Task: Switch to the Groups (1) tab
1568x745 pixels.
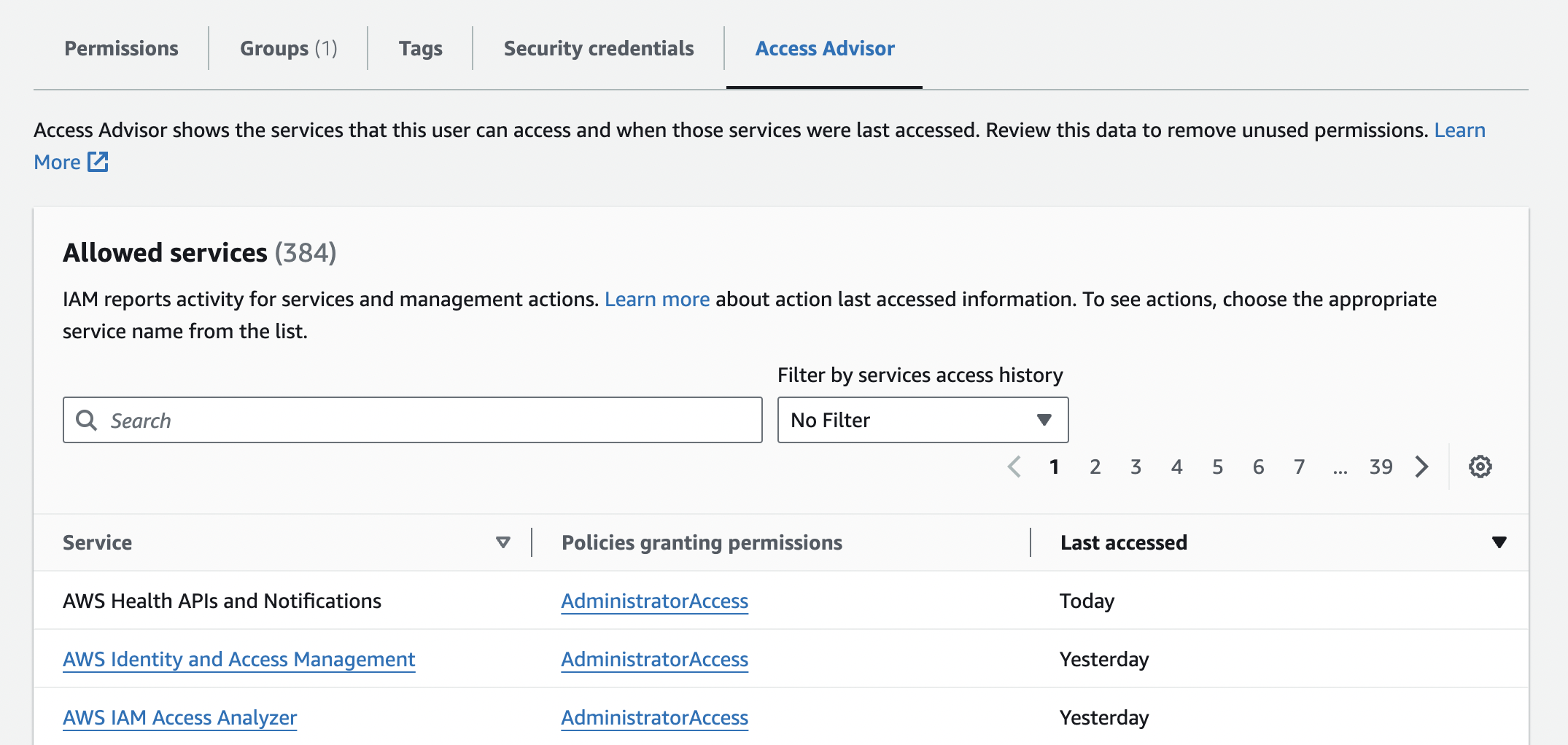Action: click(x=289, y=48)
